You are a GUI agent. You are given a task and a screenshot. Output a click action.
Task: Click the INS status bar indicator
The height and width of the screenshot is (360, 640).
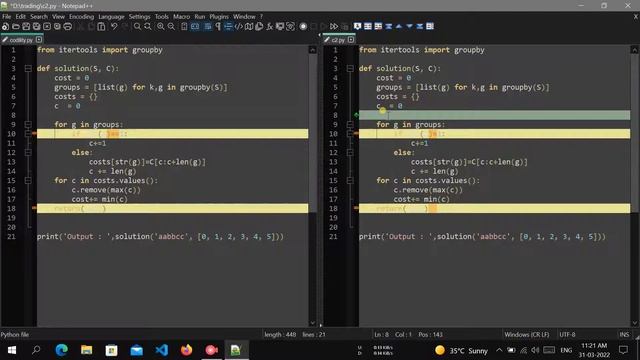tap(624, 334)
